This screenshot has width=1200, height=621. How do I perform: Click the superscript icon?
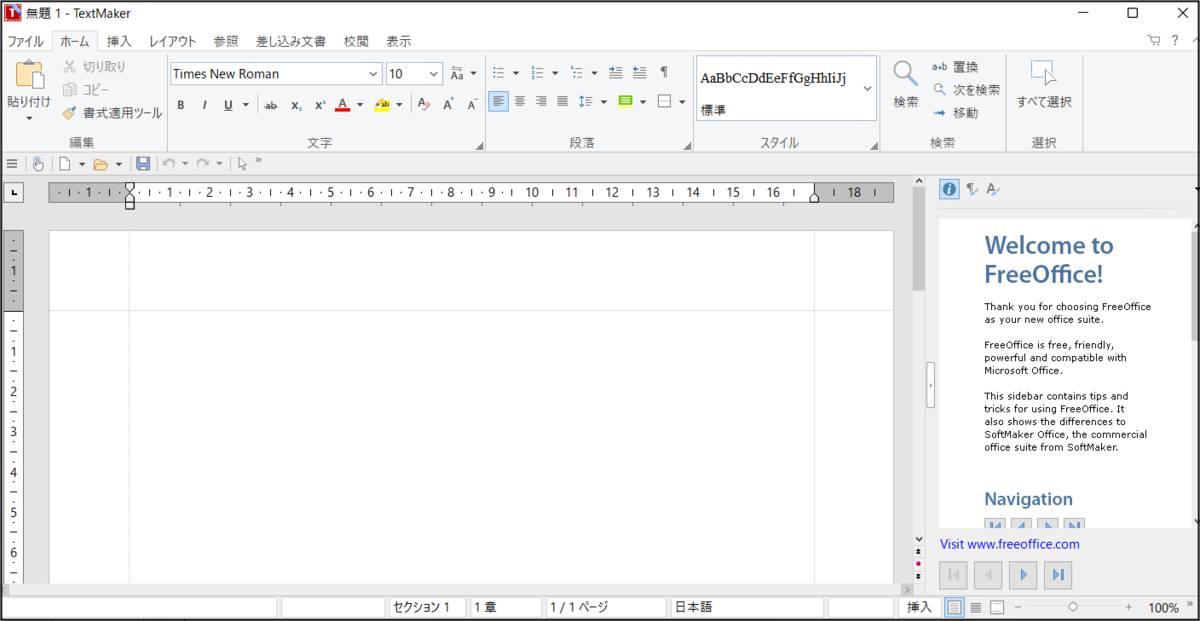[318, 104]
